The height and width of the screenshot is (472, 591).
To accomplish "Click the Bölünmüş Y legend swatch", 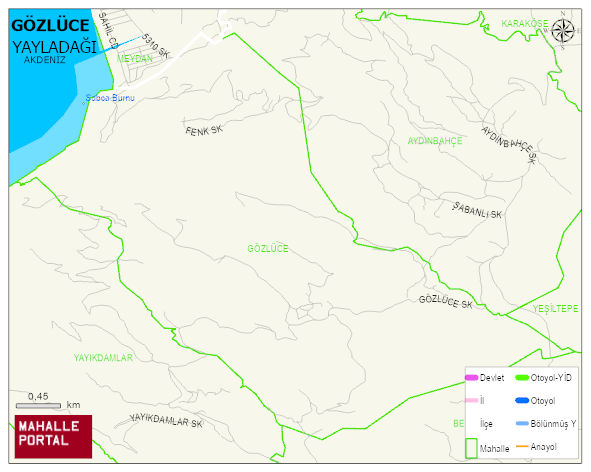I will click(522, 424).
